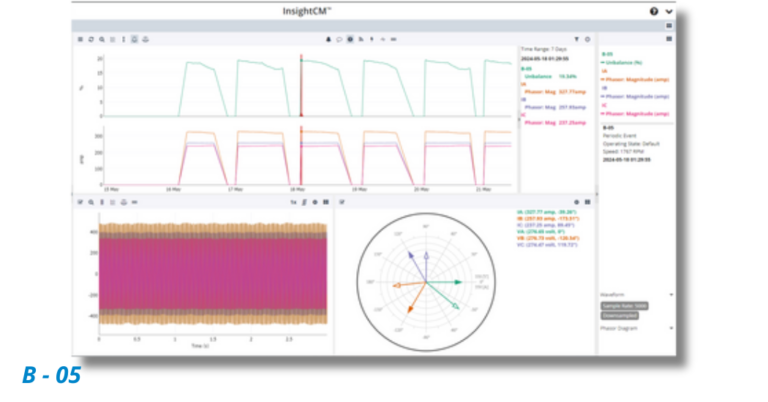Open trend viewer settings gear
768x402 pixels.
pos(586,39)
